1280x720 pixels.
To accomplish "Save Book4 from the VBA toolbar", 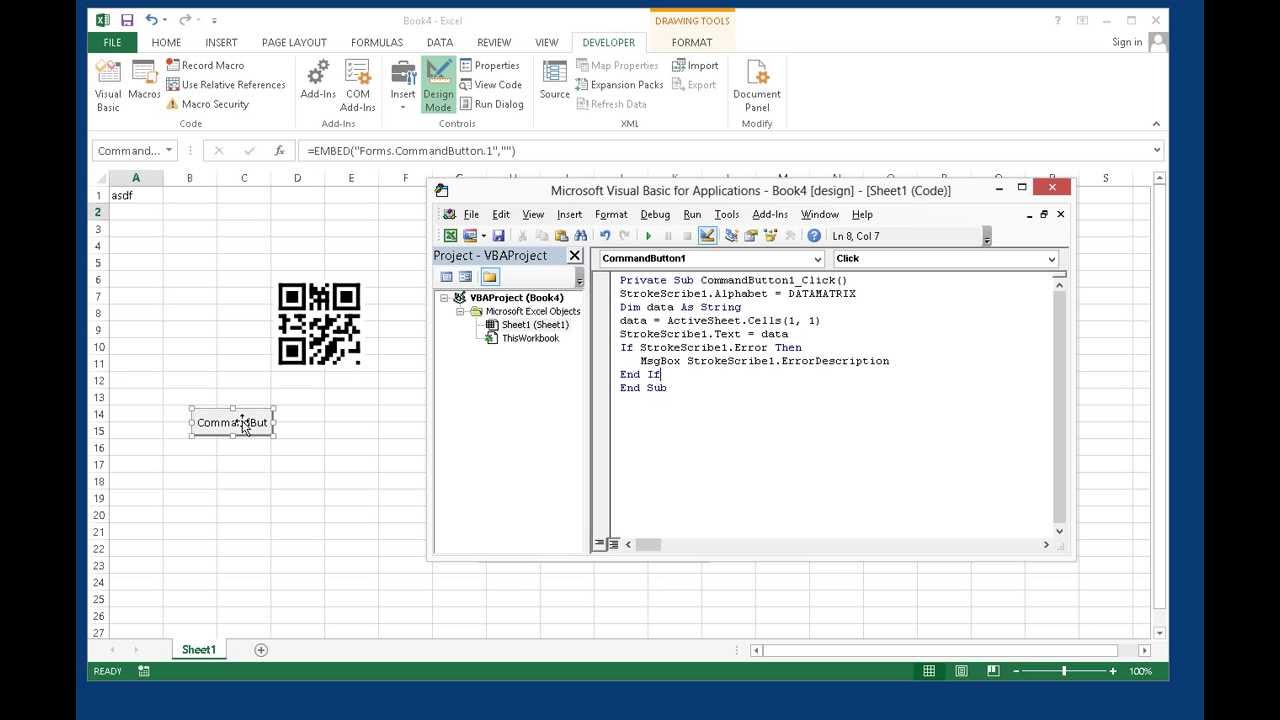I will (498, 236).
